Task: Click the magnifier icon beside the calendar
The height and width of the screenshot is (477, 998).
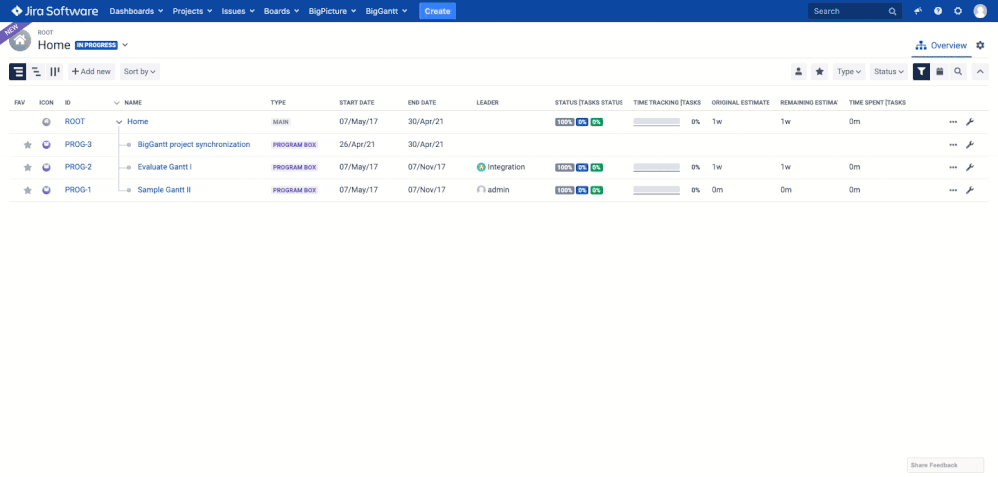Action: coord(958,72)
